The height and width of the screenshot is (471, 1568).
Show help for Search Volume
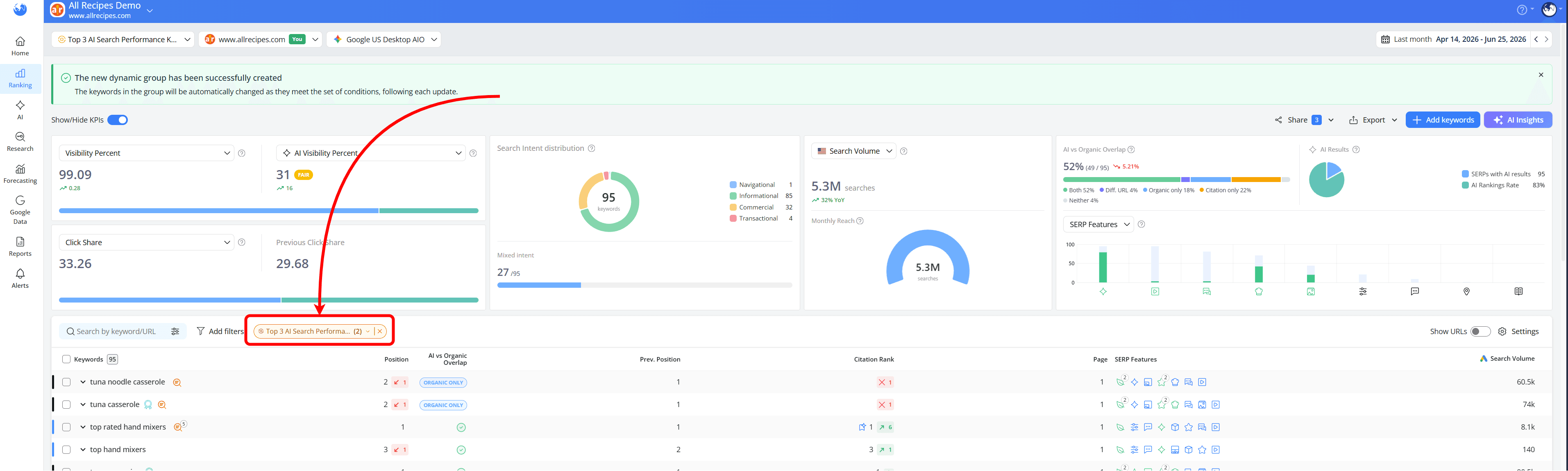tap(904, 151)
